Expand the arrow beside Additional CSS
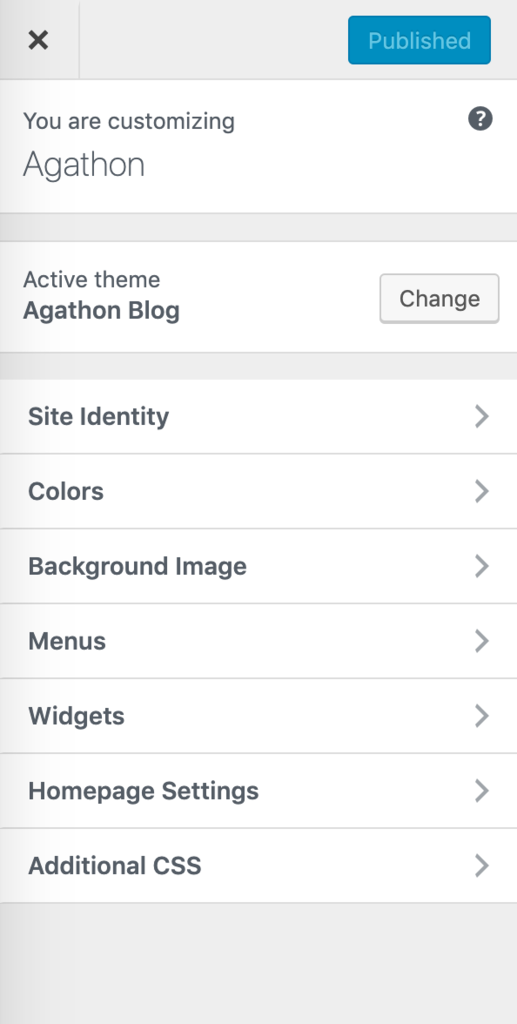517x1024 pixels. pos(482,866)
